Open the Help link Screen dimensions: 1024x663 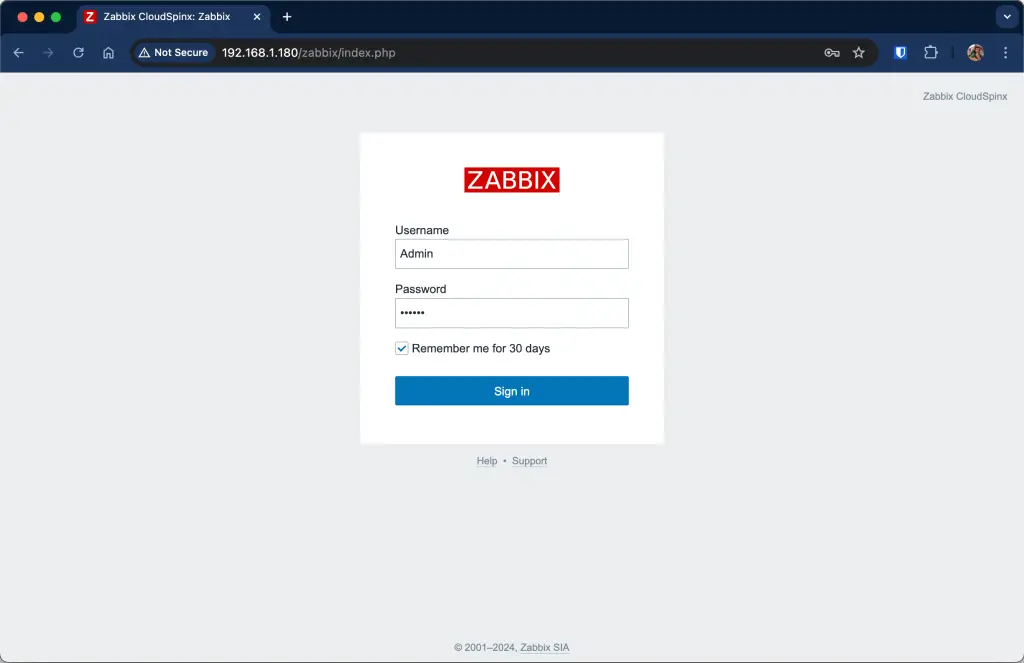[487, 461]
